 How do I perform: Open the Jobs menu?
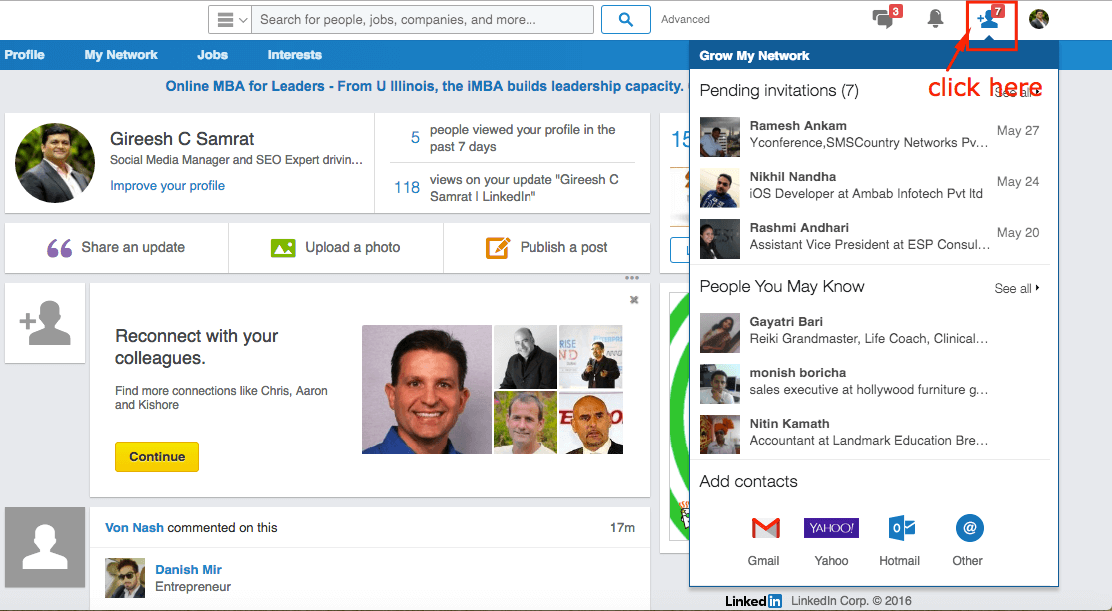(213, 55)
